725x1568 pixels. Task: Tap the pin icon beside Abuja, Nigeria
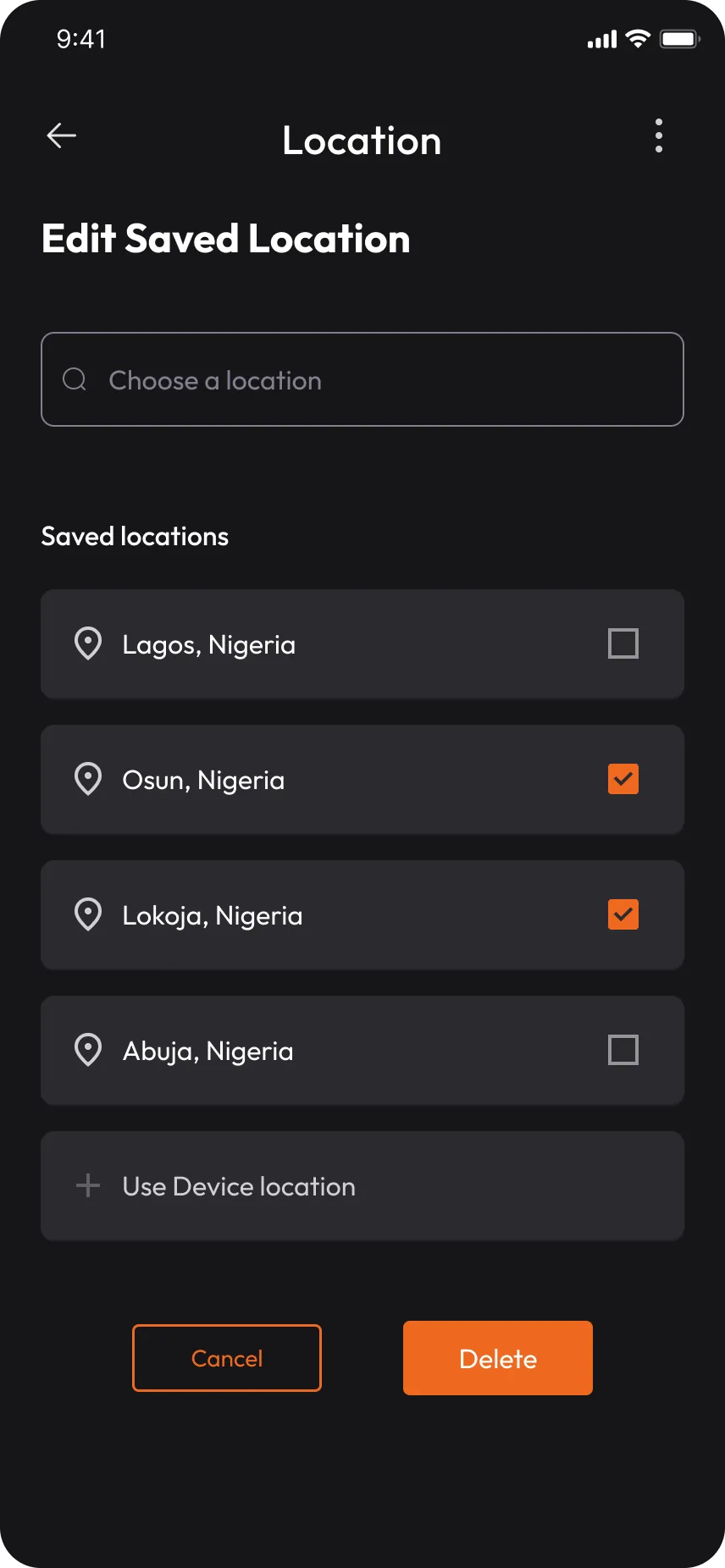tap(88, 1050)
